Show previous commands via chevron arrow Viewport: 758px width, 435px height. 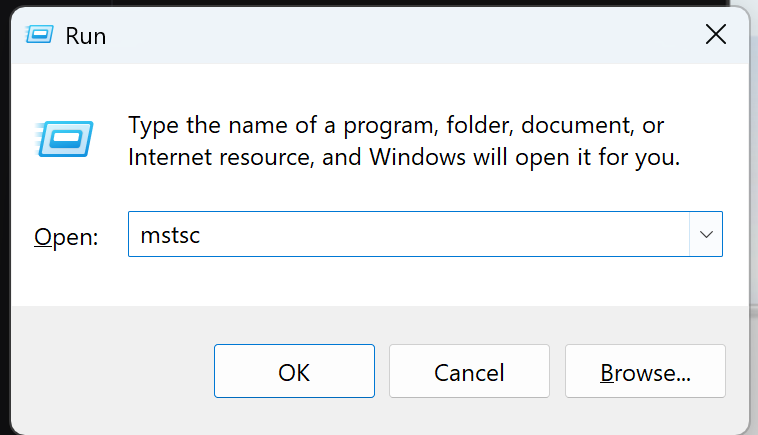[x=706, y=234]
